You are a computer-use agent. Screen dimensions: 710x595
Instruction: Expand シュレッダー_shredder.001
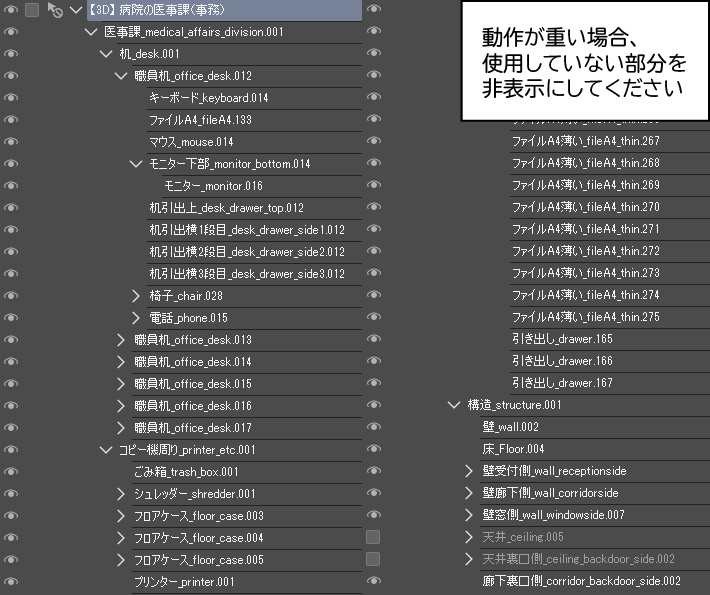point(120,494)
